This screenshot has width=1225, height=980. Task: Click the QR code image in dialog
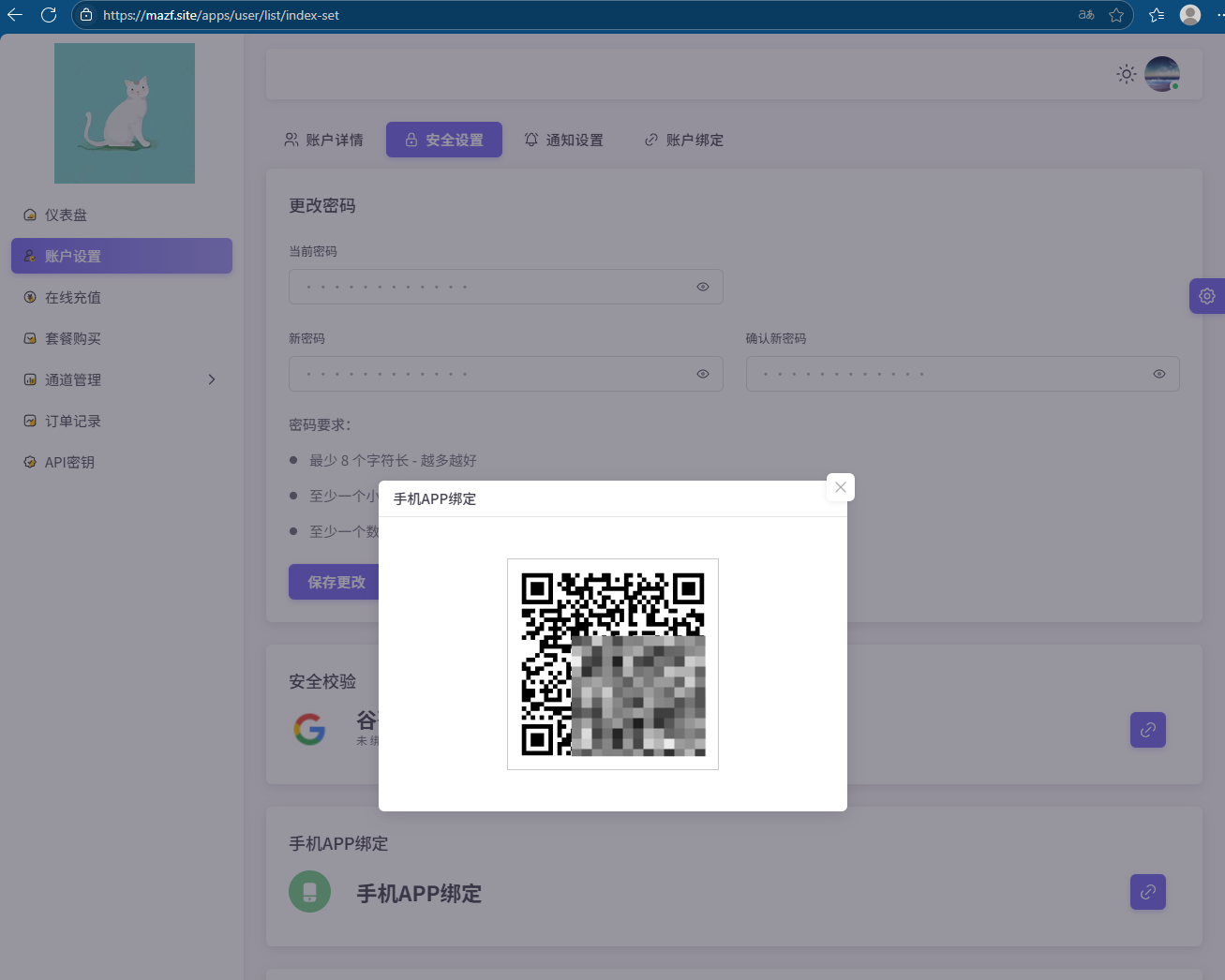(613, 664)
